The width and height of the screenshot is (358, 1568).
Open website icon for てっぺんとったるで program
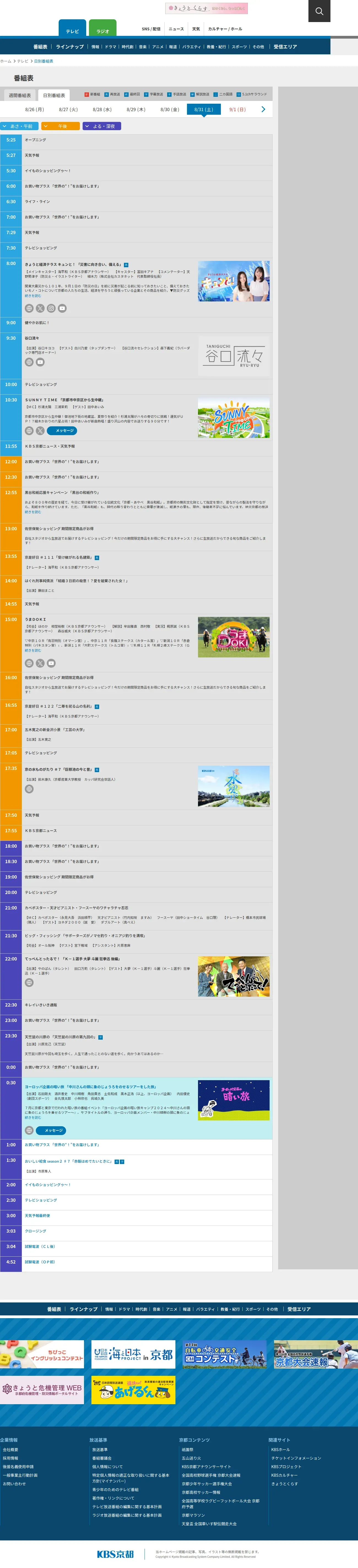click(x=29, y=983)
